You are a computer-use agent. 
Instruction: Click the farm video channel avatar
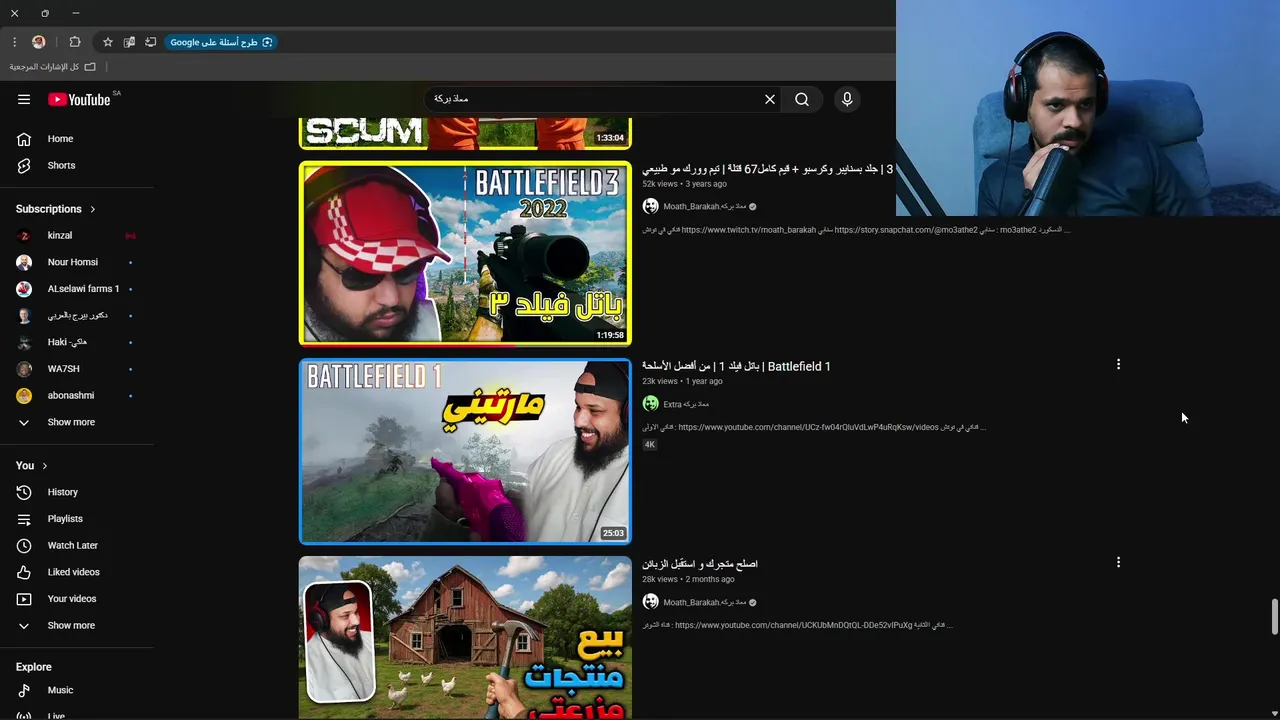tap(651, 602)
